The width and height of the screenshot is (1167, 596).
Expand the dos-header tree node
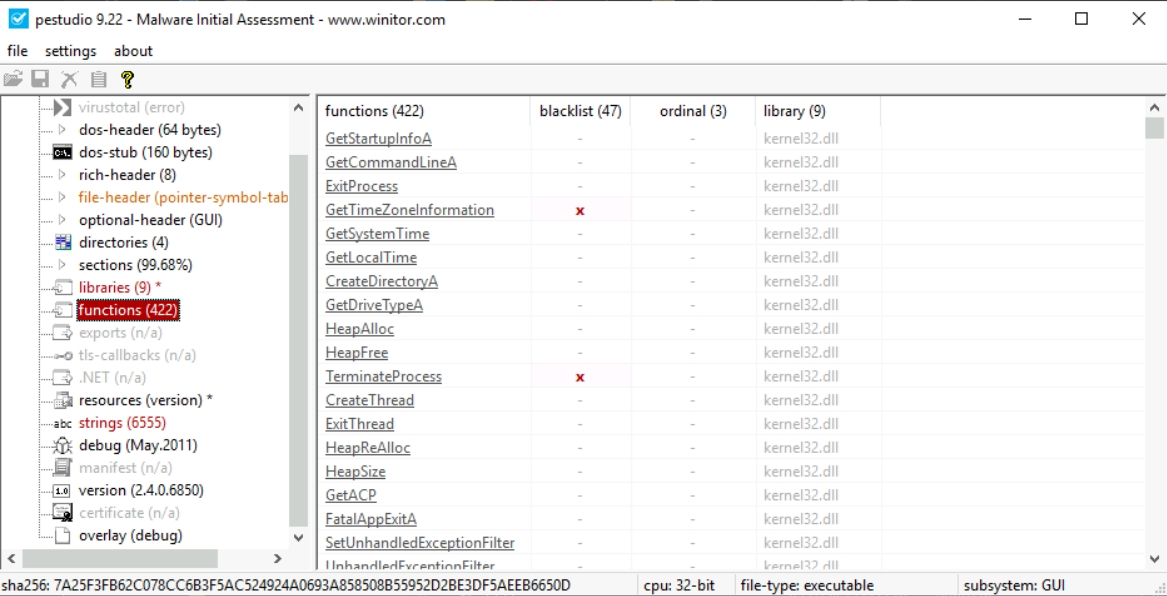[x=62, y=130]
